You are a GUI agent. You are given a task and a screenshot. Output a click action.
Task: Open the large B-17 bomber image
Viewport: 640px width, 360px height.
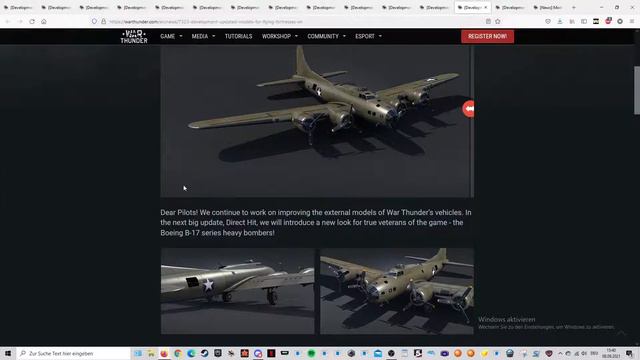coord(316,121)
